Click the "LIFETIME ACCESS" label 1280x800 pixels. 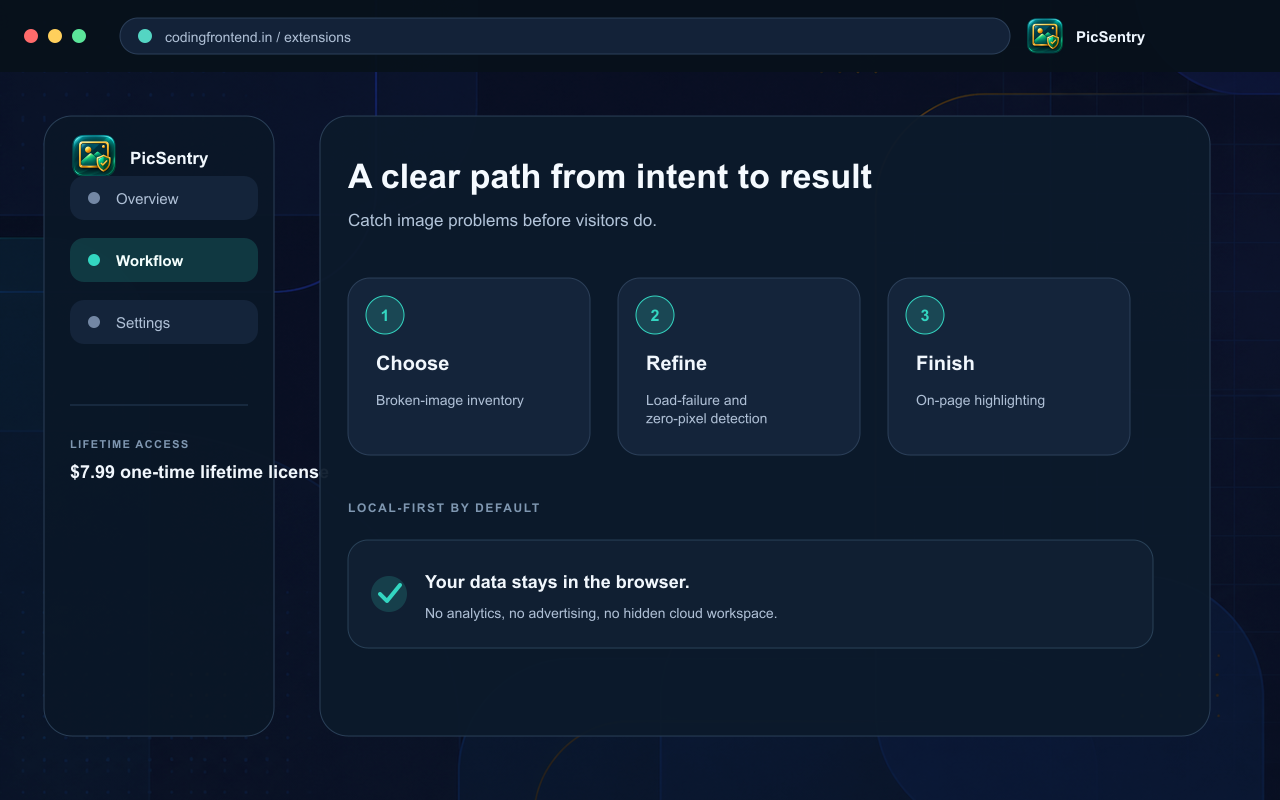click(x=129, y=444)
